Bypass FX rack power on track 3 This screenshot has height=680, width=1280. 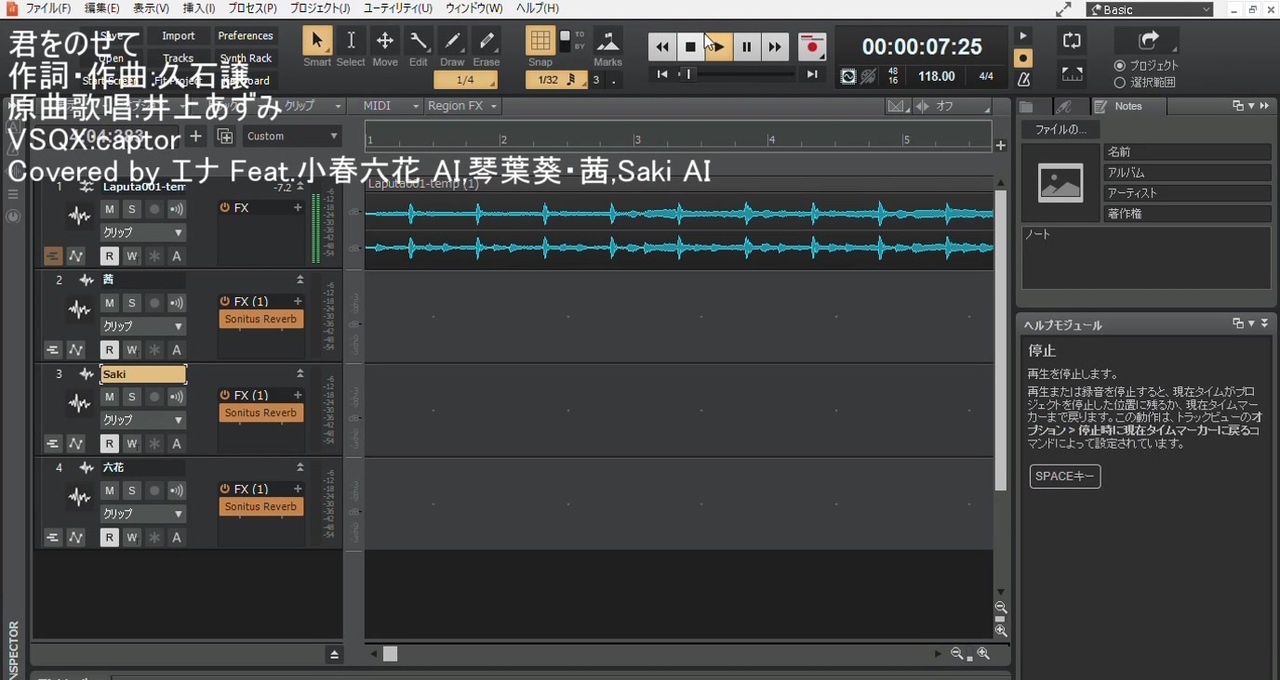[225, 395]
